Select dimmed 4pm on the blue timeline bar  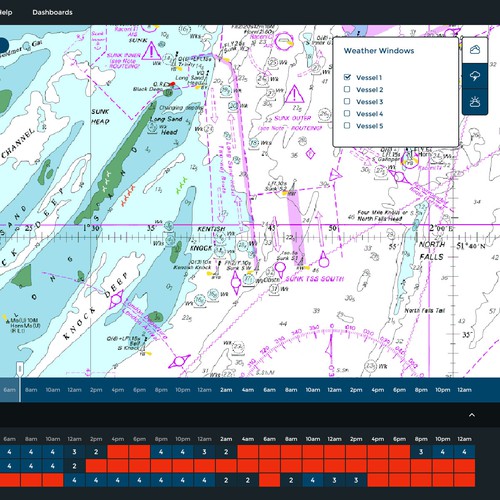pos(118,390)
